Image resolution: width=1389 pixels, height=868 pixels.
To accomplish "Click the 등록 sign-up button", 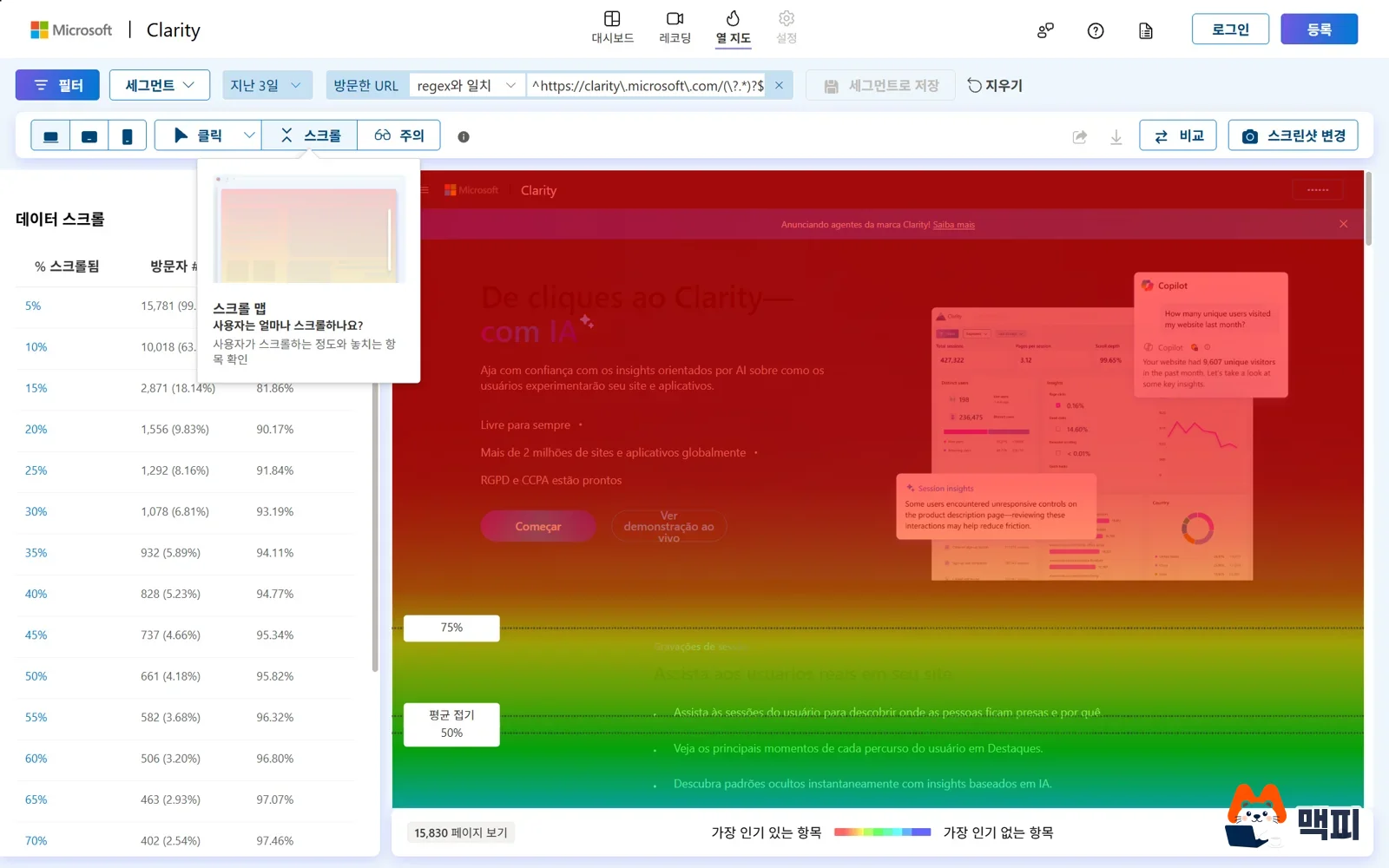I will pyautogui.click(x=1319, y=30).
